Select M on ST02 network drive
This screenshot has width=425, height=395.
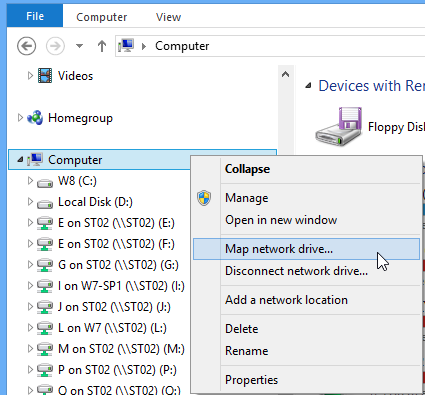[x=121, y=349]
